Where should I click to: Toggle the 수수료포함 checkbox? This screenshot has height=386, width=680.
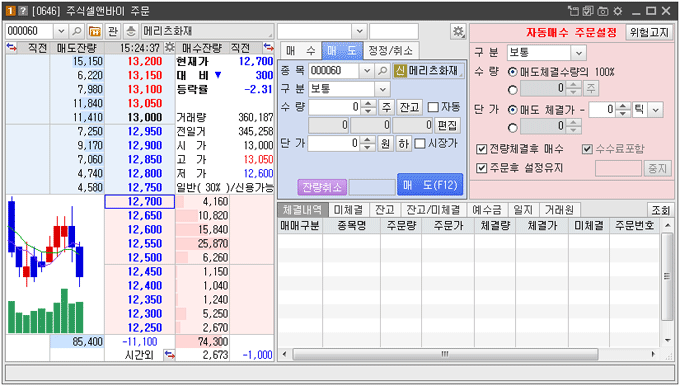(x=587, y=150)
